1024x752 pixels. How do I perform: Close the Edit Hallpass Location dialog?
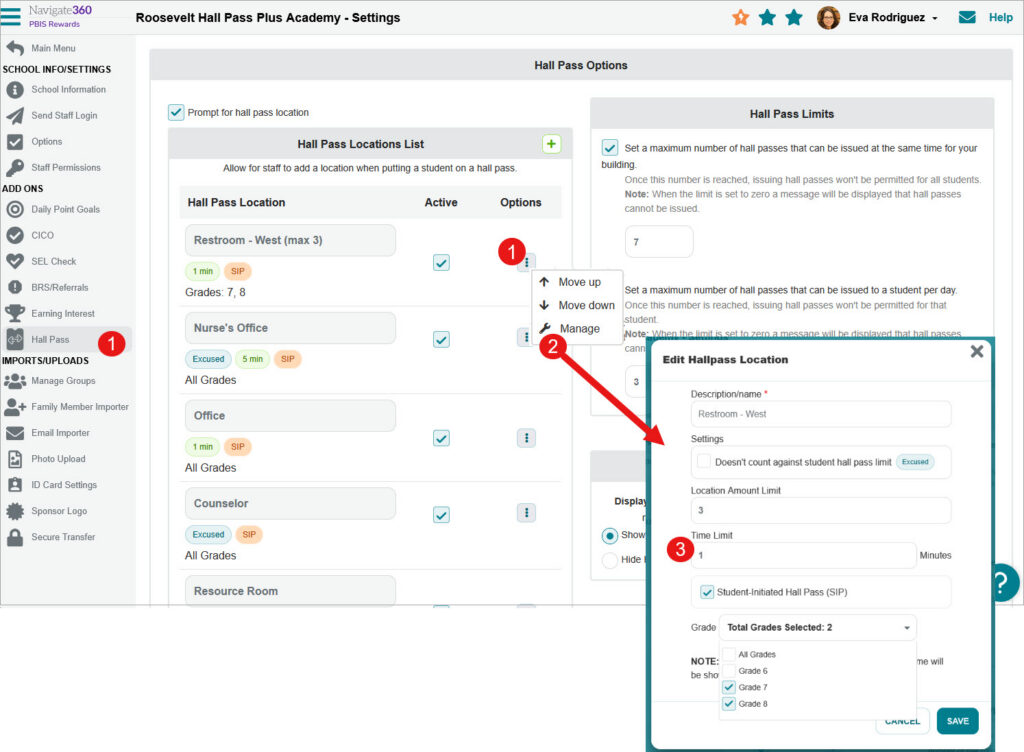[976, 351]
